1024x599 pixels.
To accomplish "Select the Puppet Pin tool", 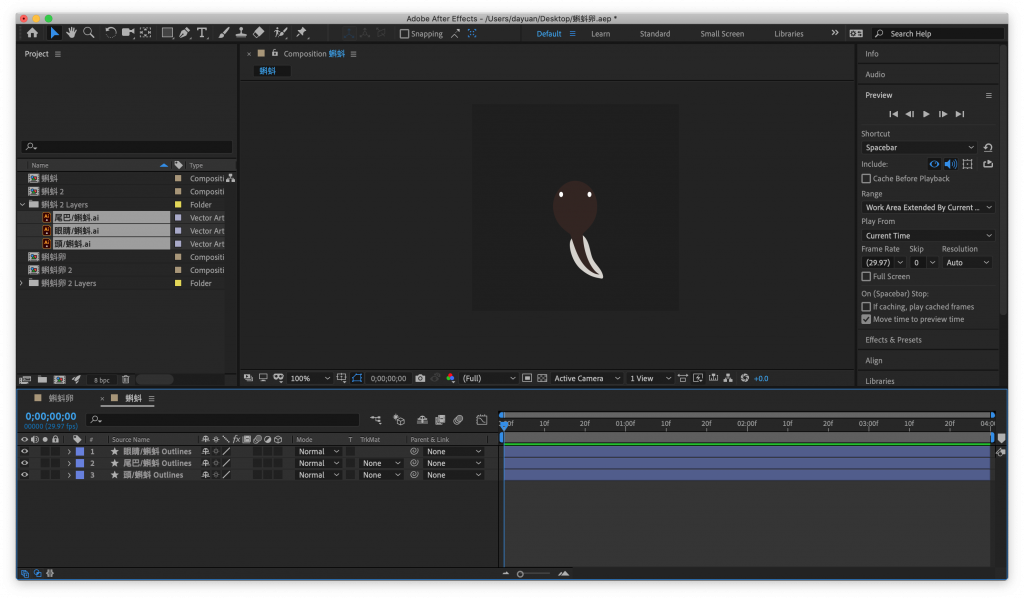I will point(301,33).
